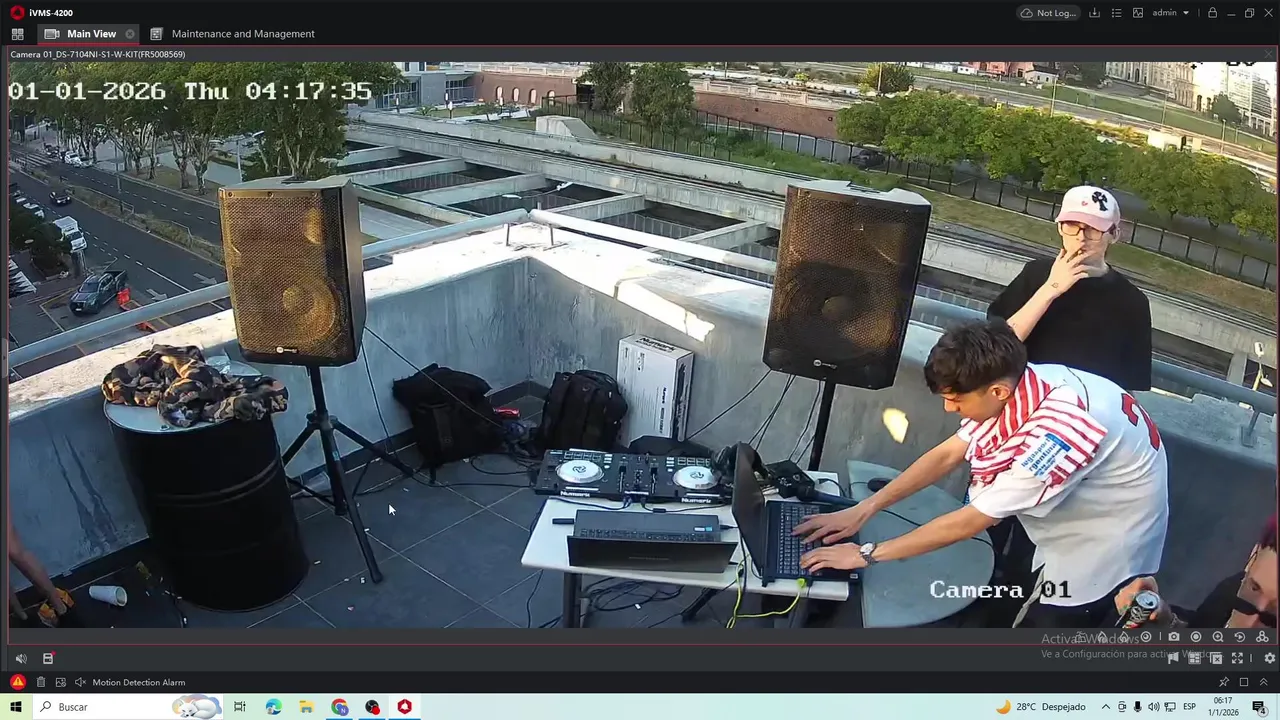Show hidden system tray icons chevron
This screenshot has height=720, width=1280.
click(x=1106, y=707)
